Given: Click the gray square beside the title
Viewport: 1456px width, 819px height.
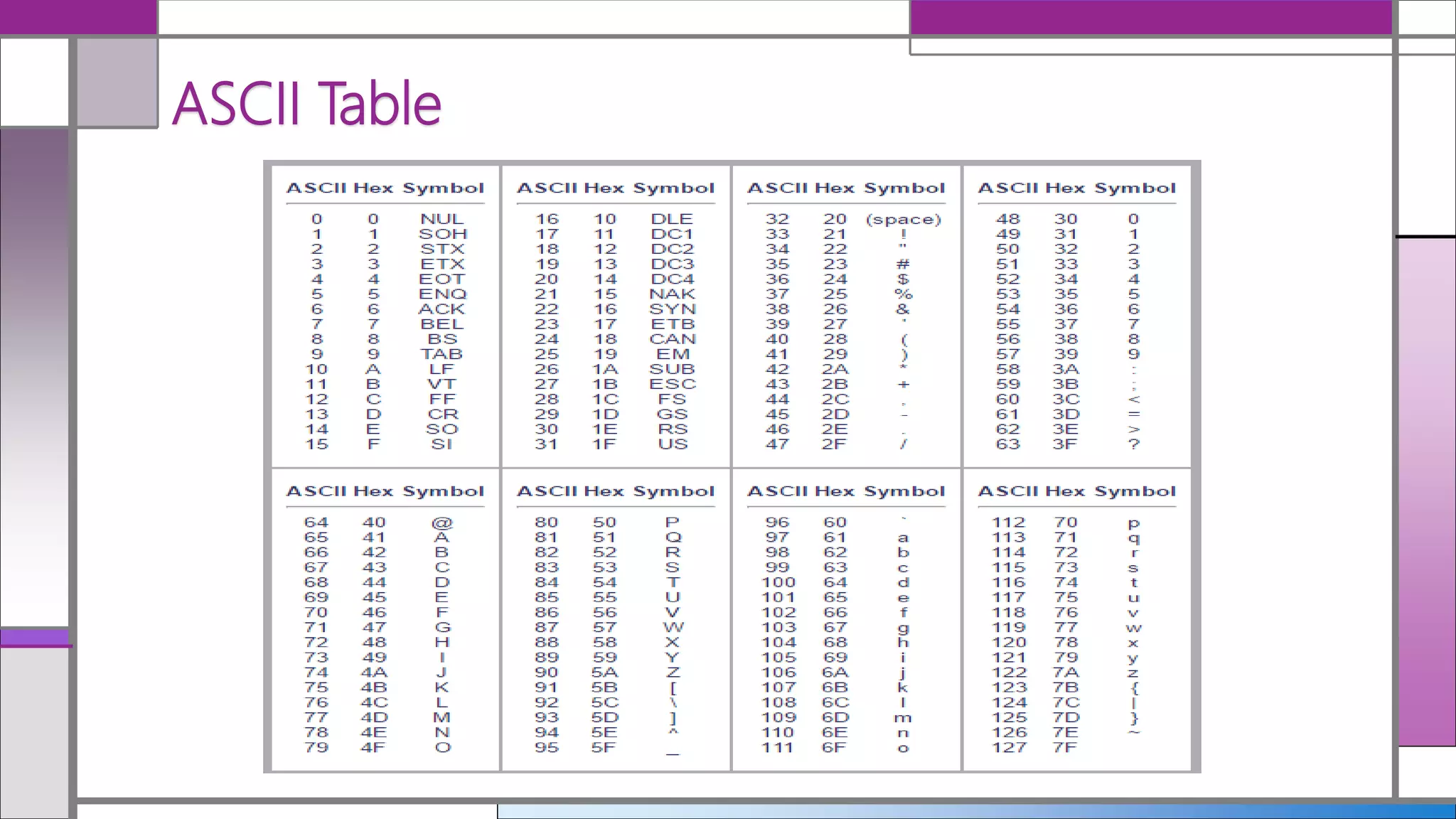Looking at the screenshot, I should coord(117,82).
